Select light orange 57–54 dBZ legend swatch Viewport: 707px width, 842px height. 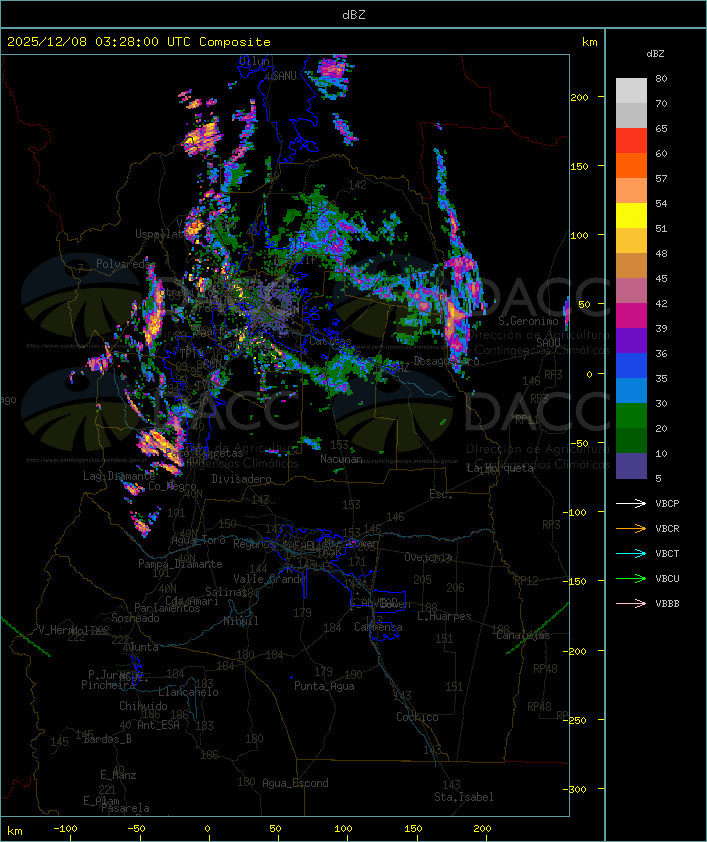tap(631, 190)
